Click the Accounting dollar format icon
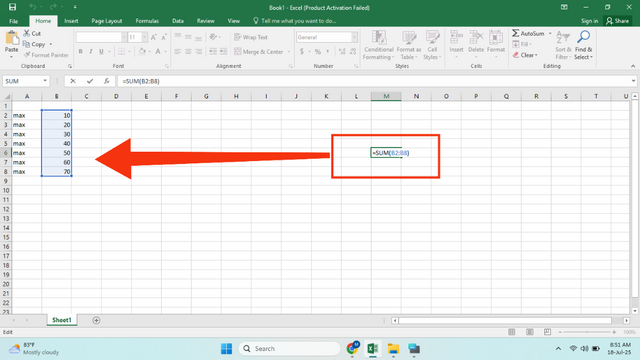640x360 pixels. point(302,51)
